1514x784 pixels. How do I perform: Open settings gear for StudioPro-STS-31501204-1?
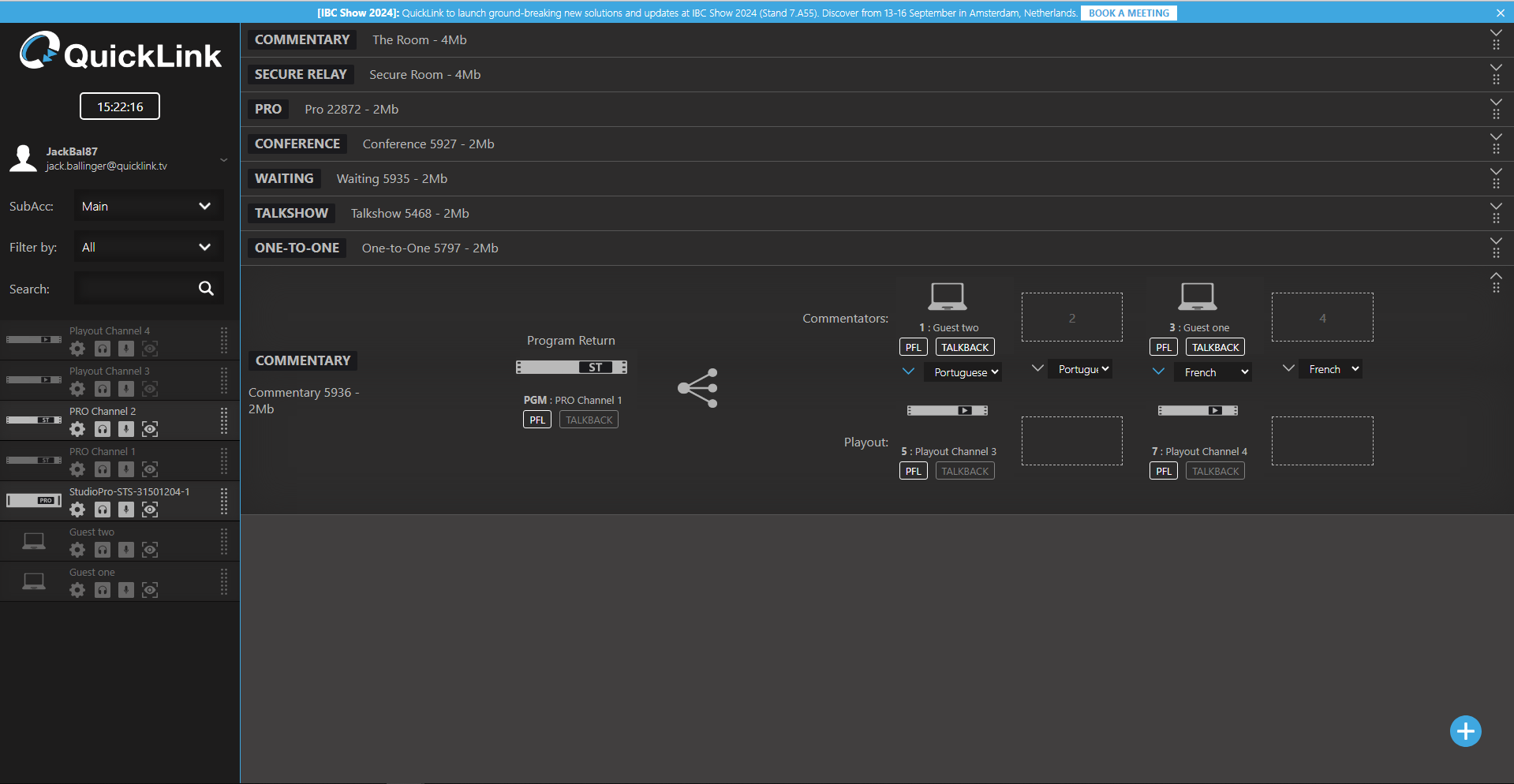pyautogui.click(x=77, y=510)
